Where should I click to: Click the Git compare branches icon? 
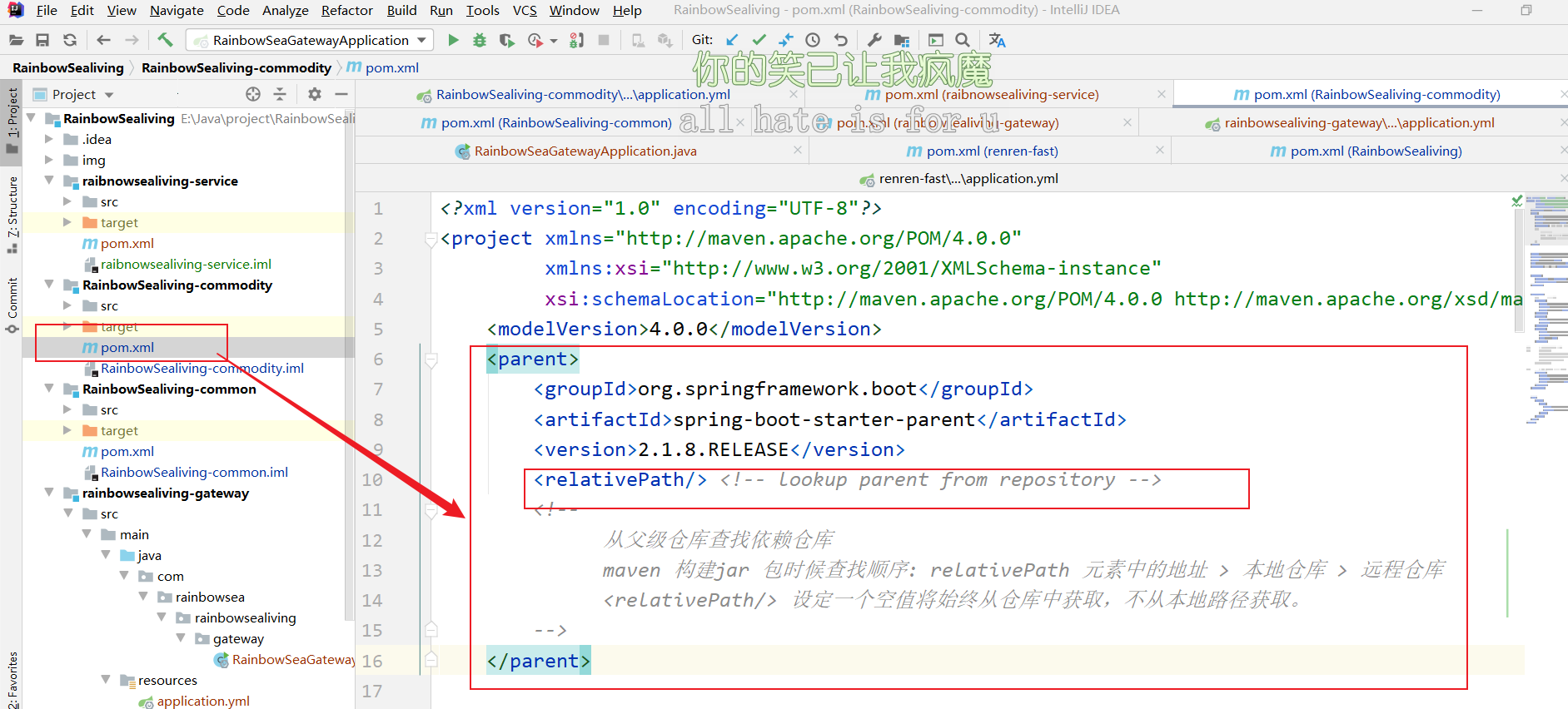[x=786, y=40]
